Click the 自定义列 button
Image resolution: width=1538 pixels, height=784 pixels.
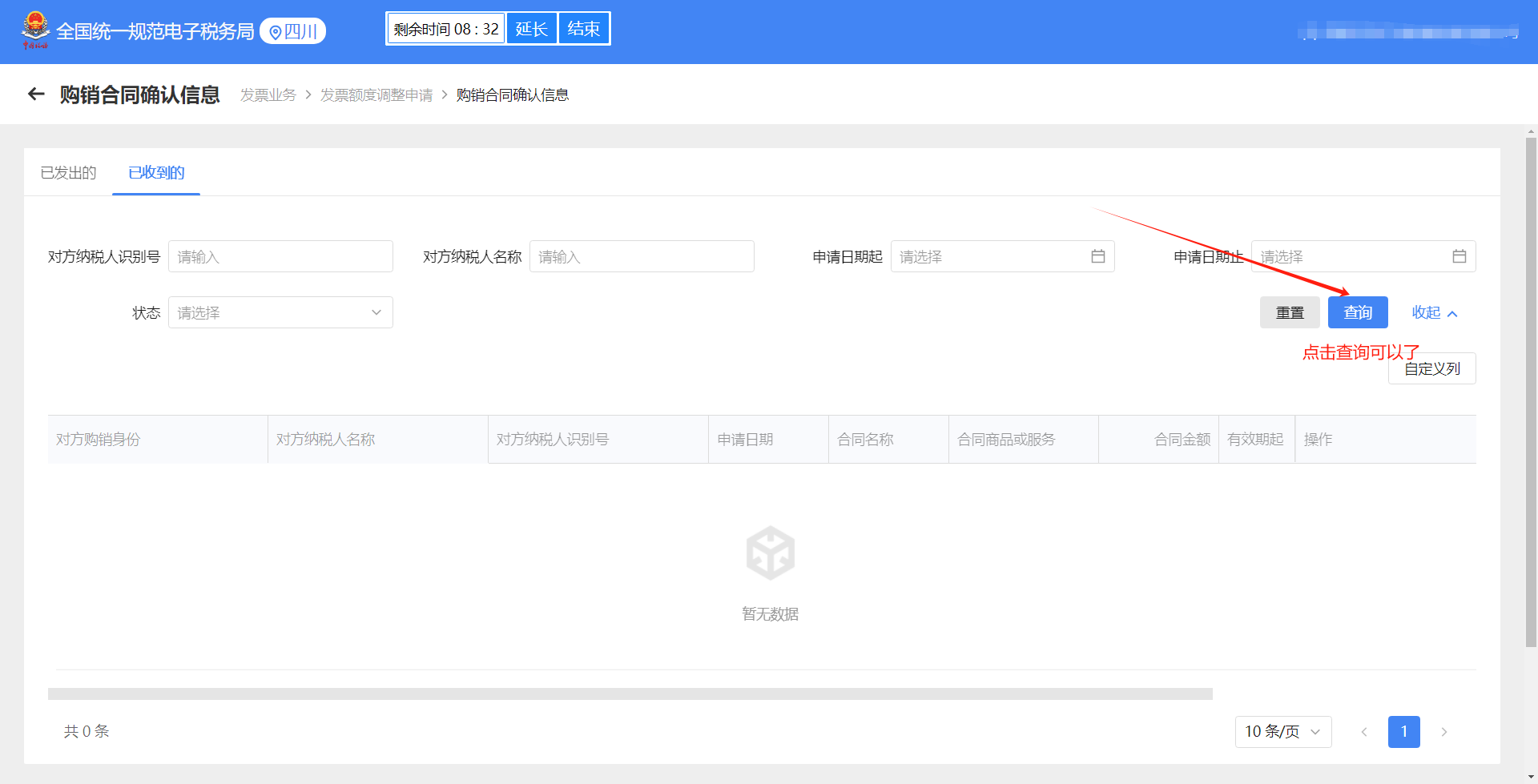[1431, 369]
